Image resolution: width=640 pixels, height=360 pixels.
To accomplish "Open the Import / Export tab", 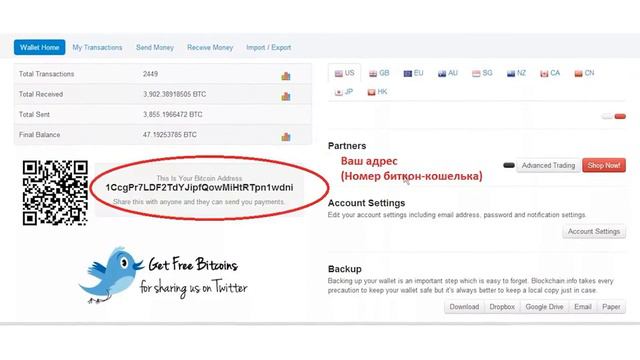I will 269,47.
